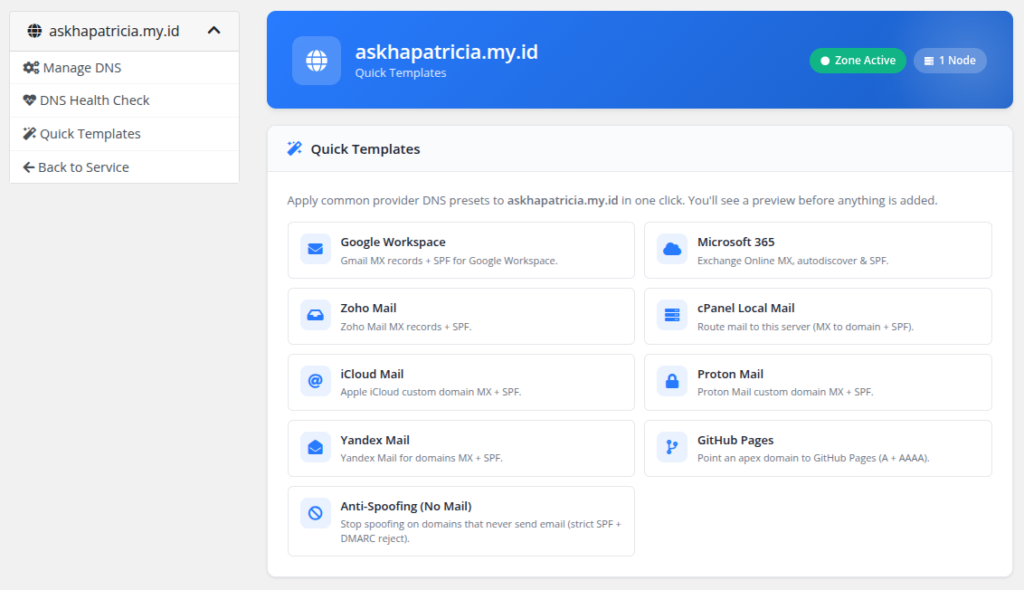
Task: Click the green dot in Zone Active badge
Action: point(825,61)
